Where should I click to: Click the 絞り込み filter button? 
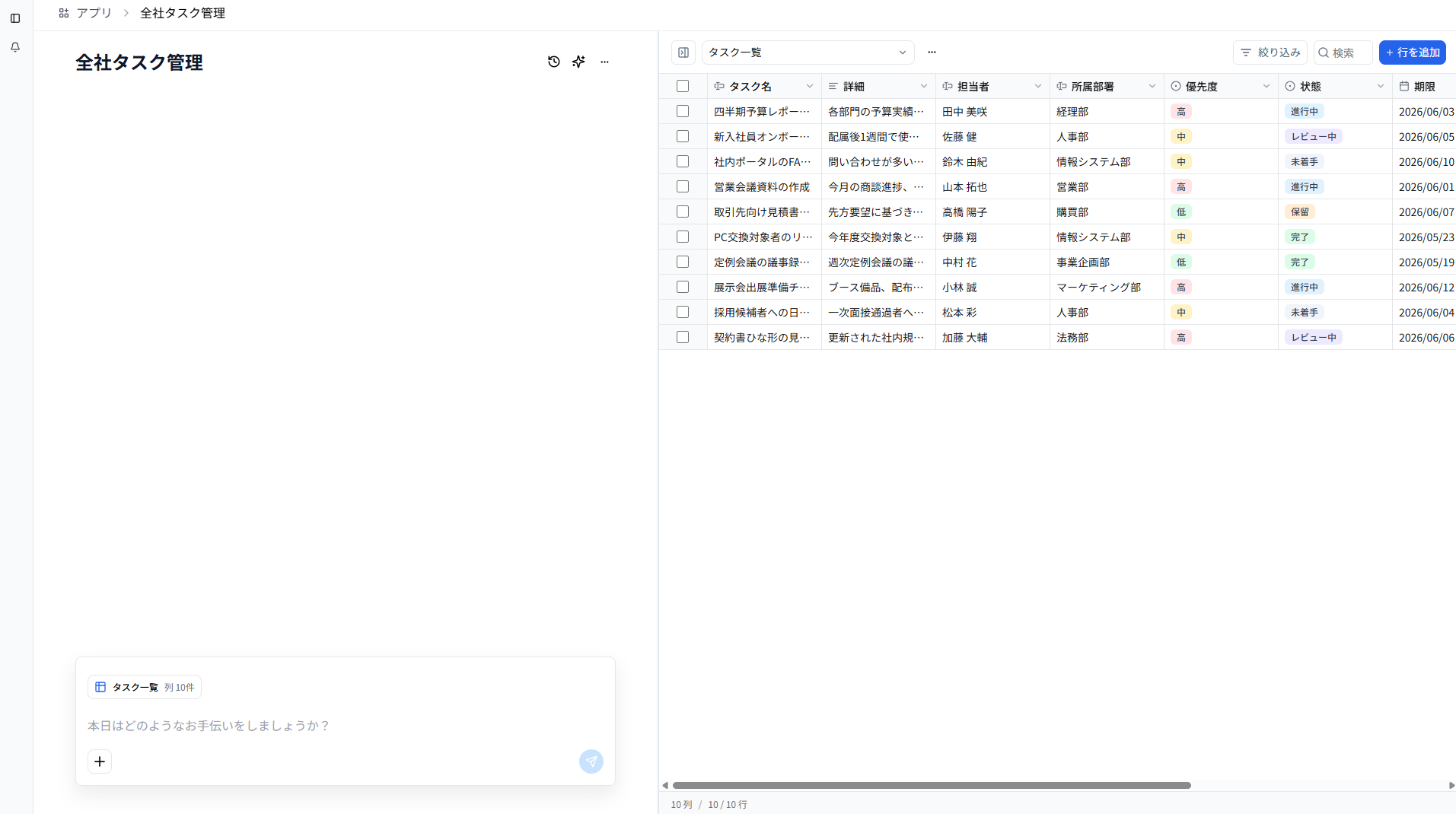pyautogui.click(x=1270, y=52)
